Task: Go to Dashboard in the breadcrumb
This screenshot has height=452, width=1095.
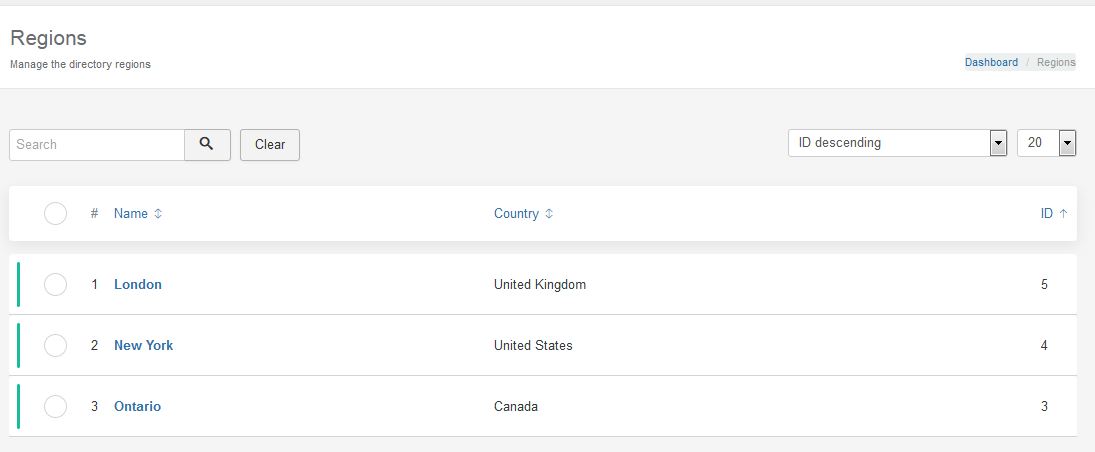Action: point(991,62)
